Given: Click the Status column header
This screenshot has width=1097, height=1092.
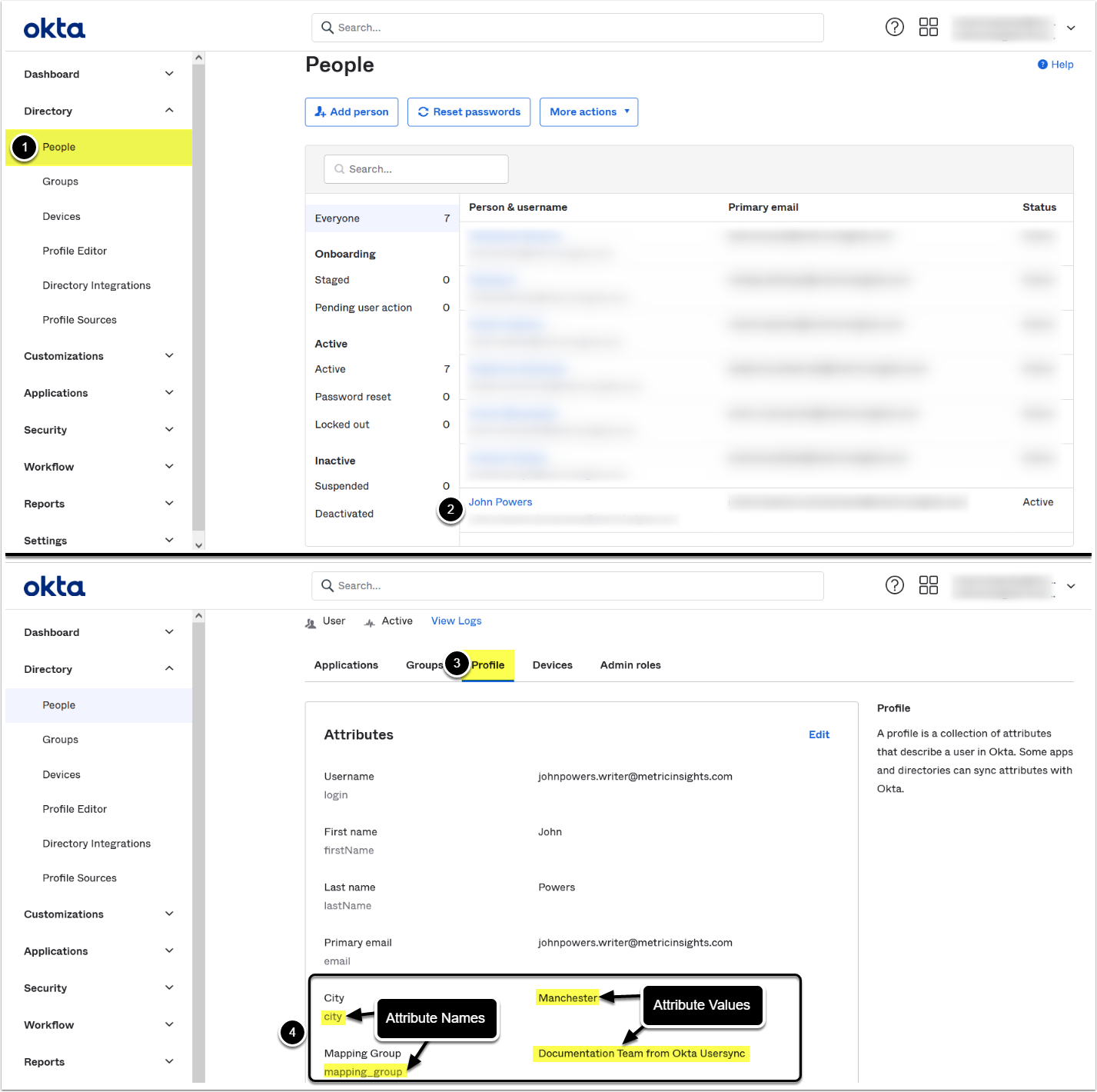Looking at the screenshot, I should (1039, 208).
